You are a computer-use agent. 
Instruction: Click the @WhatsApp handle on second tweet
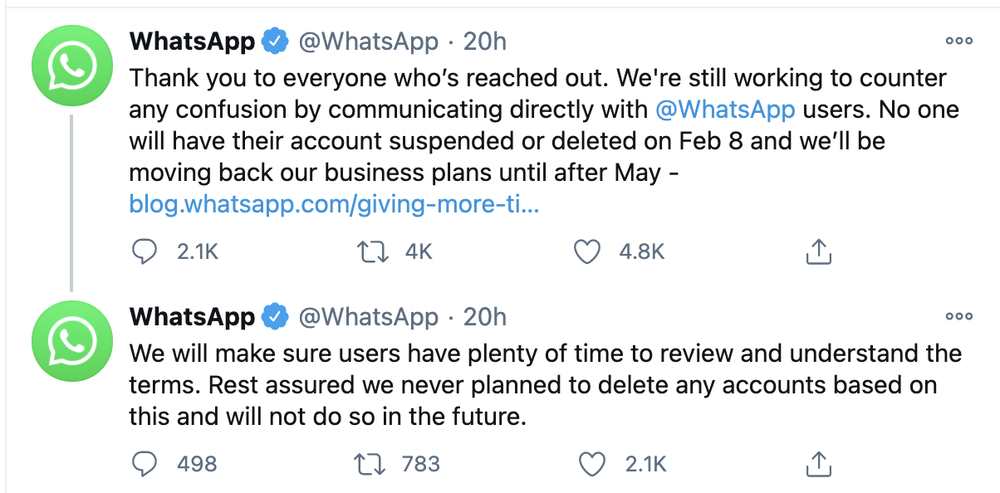coord(369,317)
